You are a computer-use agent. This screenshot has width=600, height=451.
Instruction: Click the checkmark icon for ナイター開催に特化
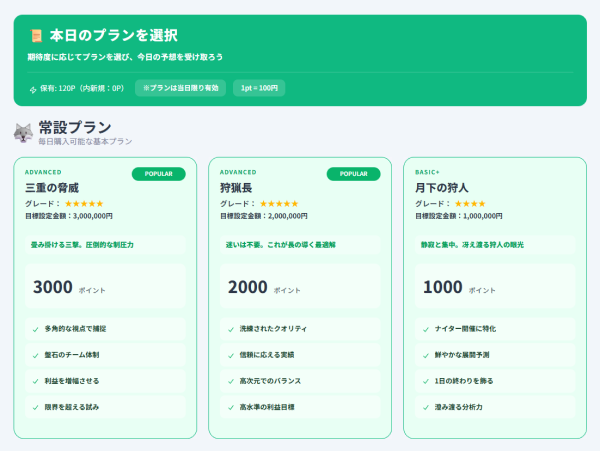(x=426, y=329)
